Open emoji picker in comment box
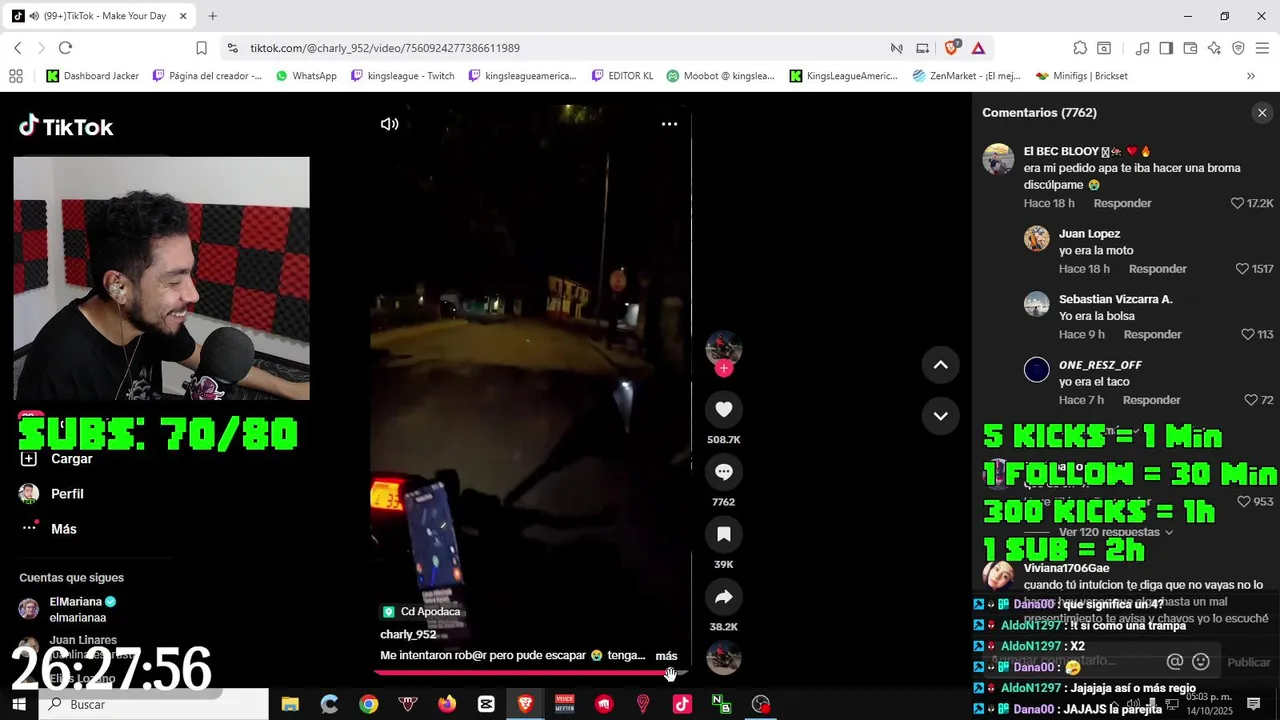Image resolution: width=1280 pixels, height=720 pixels. tap(1201, 662)
